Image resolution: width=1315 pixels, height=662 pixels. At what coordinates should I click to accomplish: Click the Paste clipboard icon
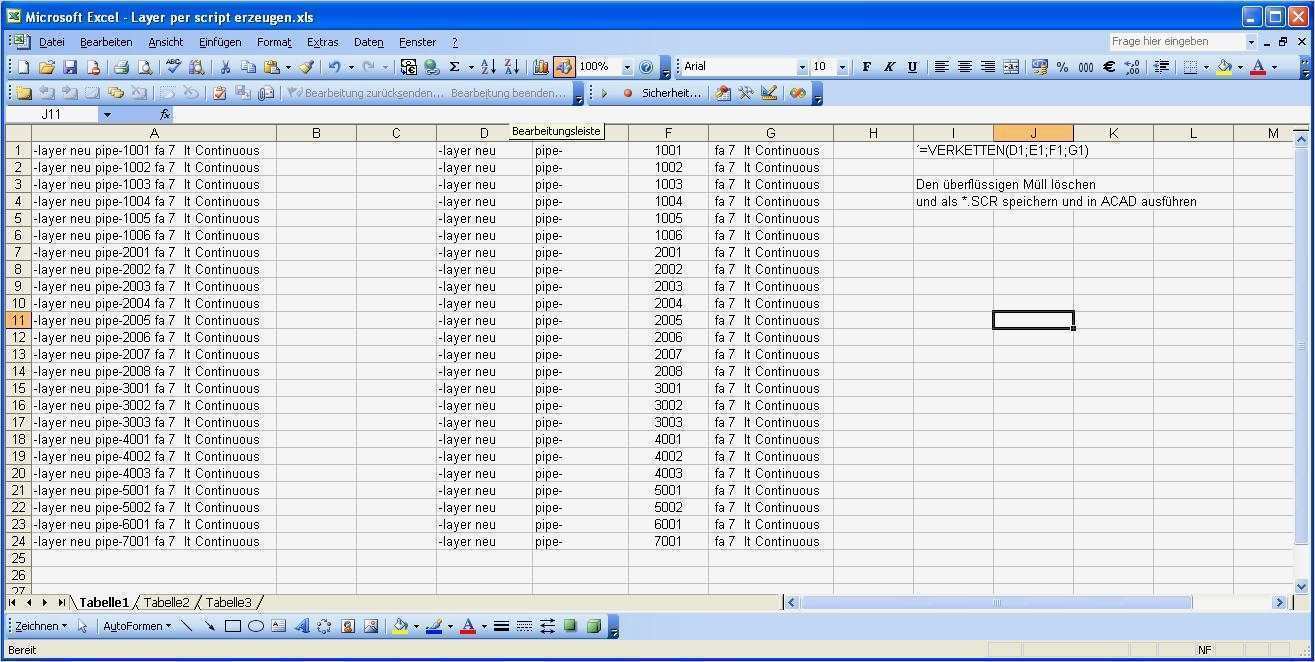tap(271, 67)
